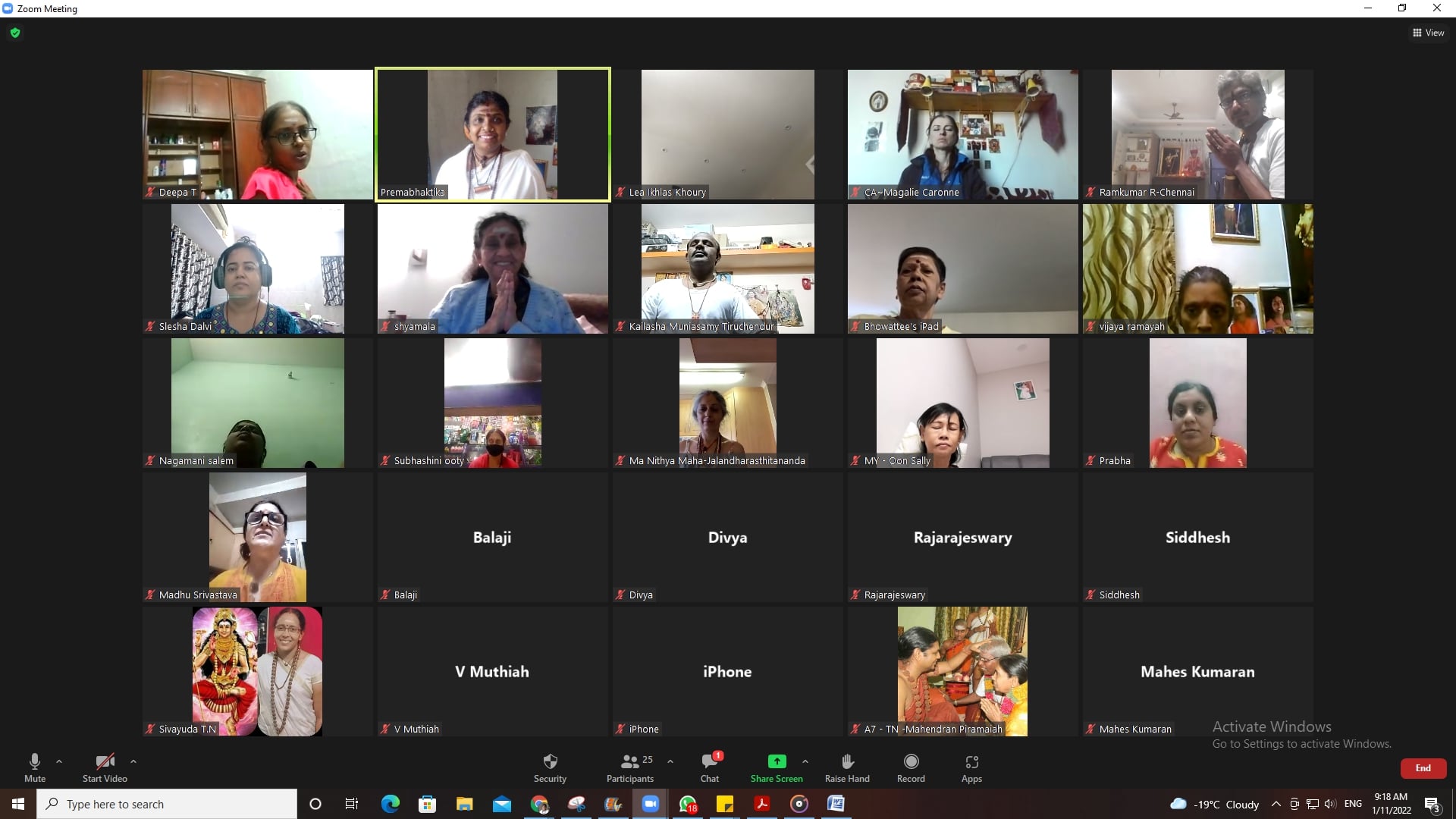Open the Apps icon
The width and height of the screenshot is (1456, 819).
971,761
